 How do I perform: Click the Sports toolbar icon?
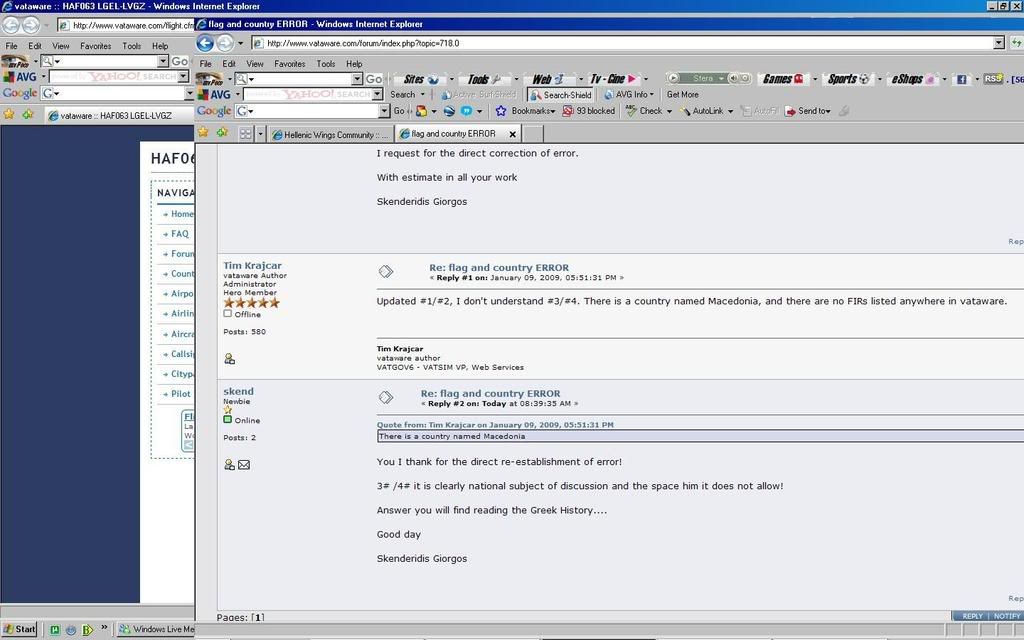coord(848,79)
